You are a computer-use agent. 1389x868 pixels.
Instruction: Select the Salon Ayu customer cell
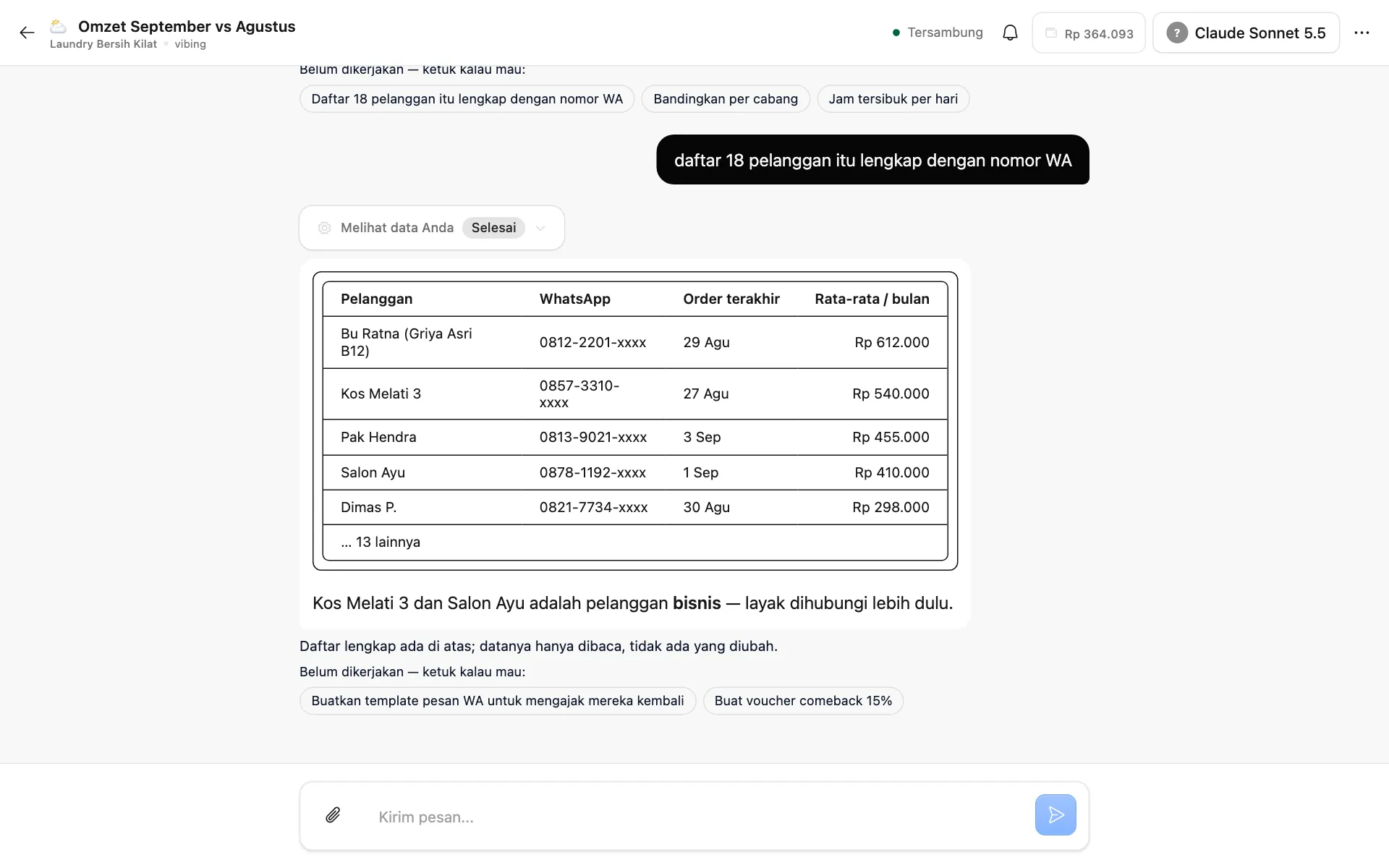click(x=422, y=472)
